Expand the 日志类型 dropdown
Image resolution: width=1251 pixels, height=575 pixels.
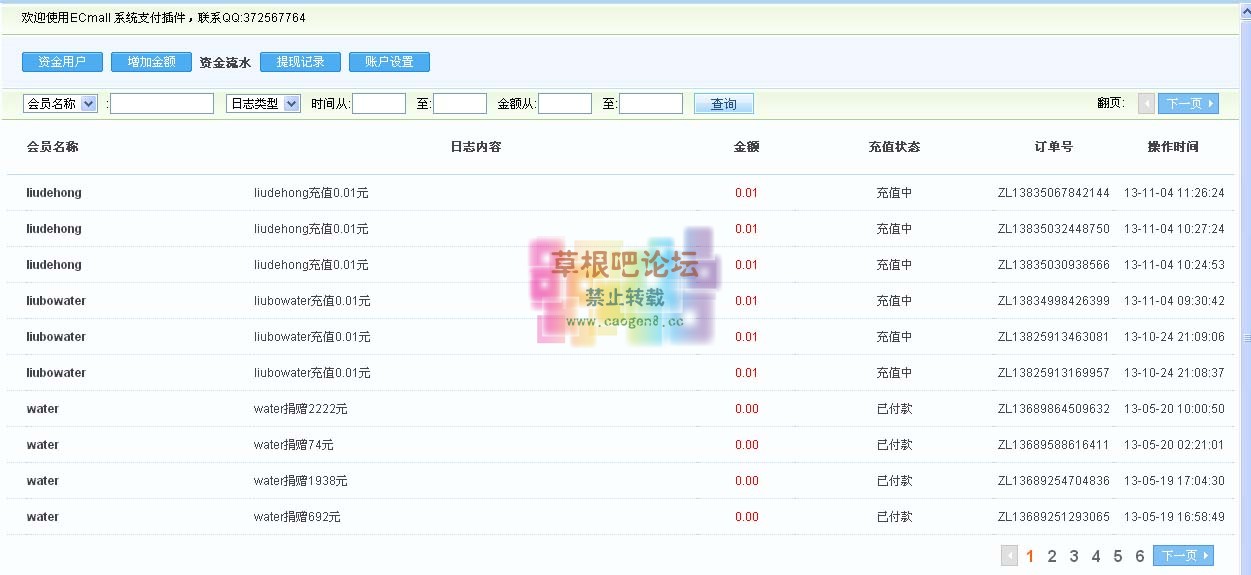[263, 104]
